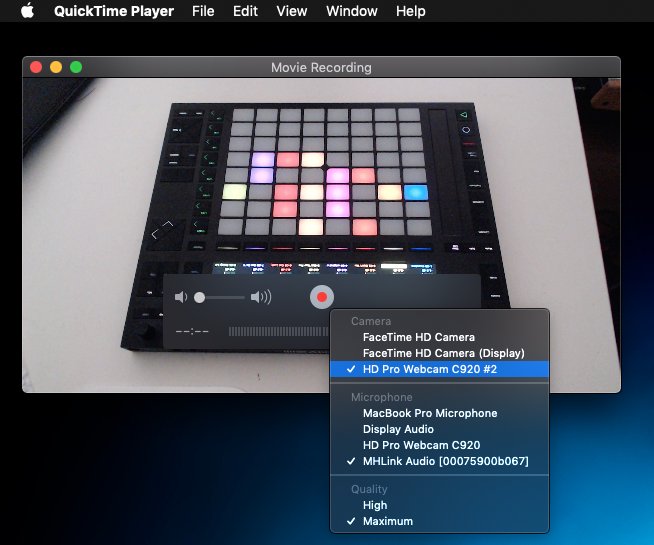Zoom the Movie Recording window with green button
The image size is (654, 545).
tap(76, 67)
